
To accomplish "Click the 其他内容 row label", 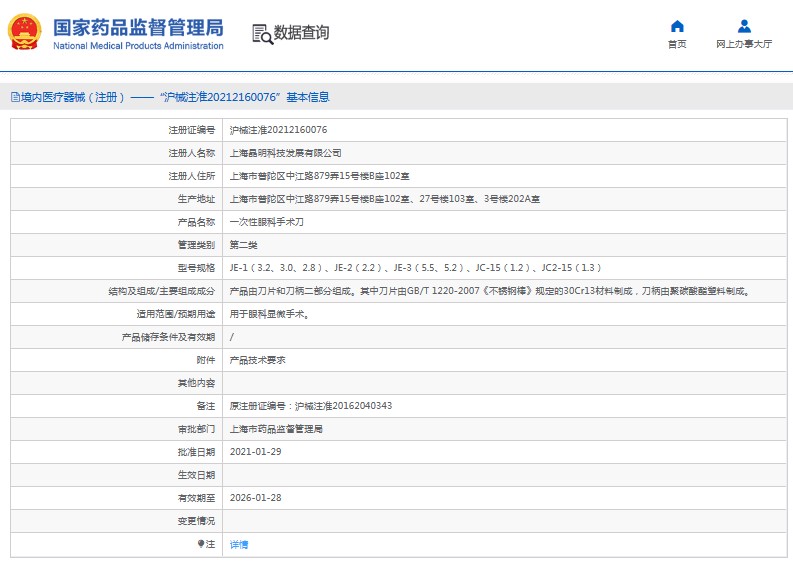I will click(x=196, y=383).
